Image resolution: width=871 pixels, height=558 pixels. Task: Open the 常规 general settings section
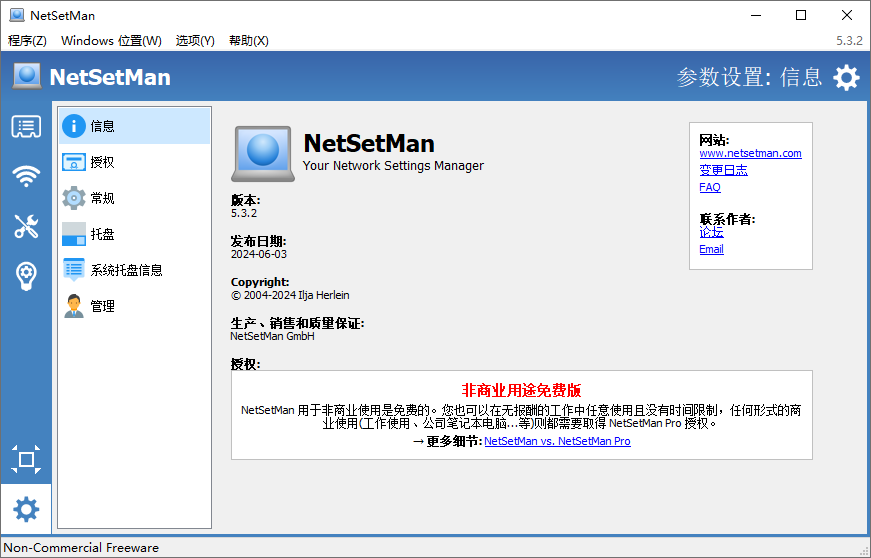[134, 198]
